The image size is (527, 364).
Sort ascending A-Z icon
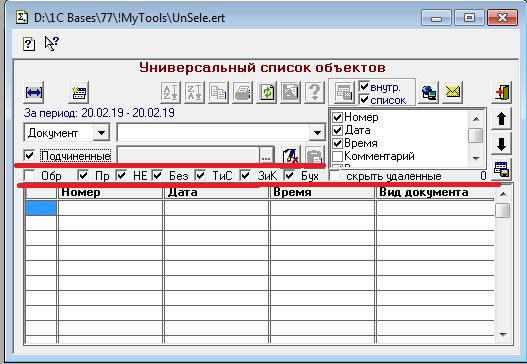(x=170, y=92)
